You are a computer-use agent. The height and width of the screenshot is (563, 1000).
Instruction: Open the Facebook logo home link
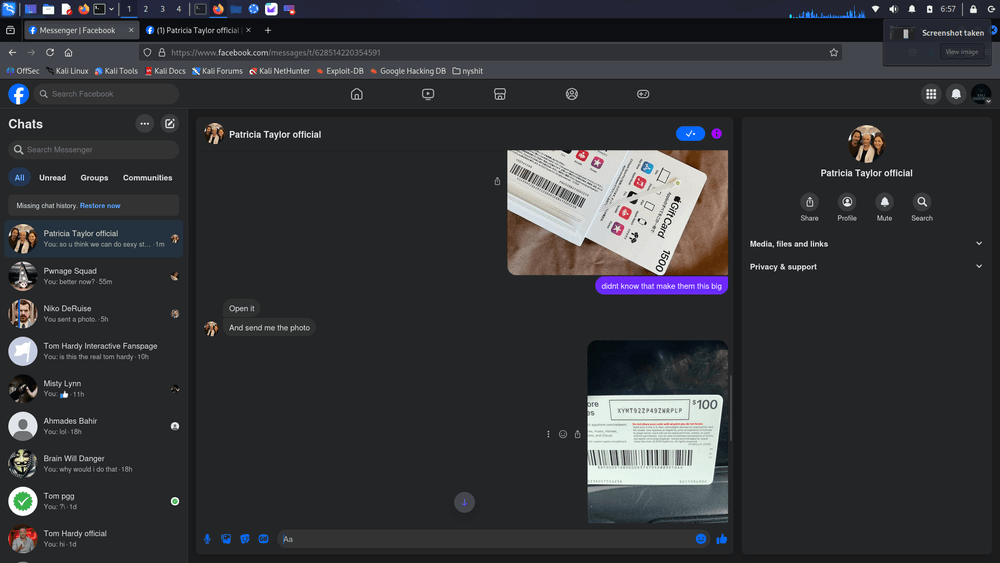(18, 94)
